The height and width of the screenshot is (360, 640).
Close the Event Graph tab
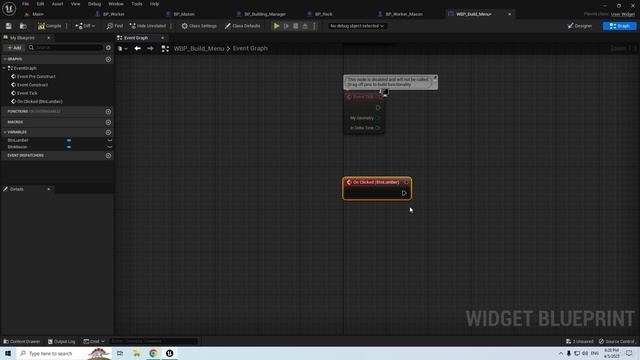(x=162, y=38)
